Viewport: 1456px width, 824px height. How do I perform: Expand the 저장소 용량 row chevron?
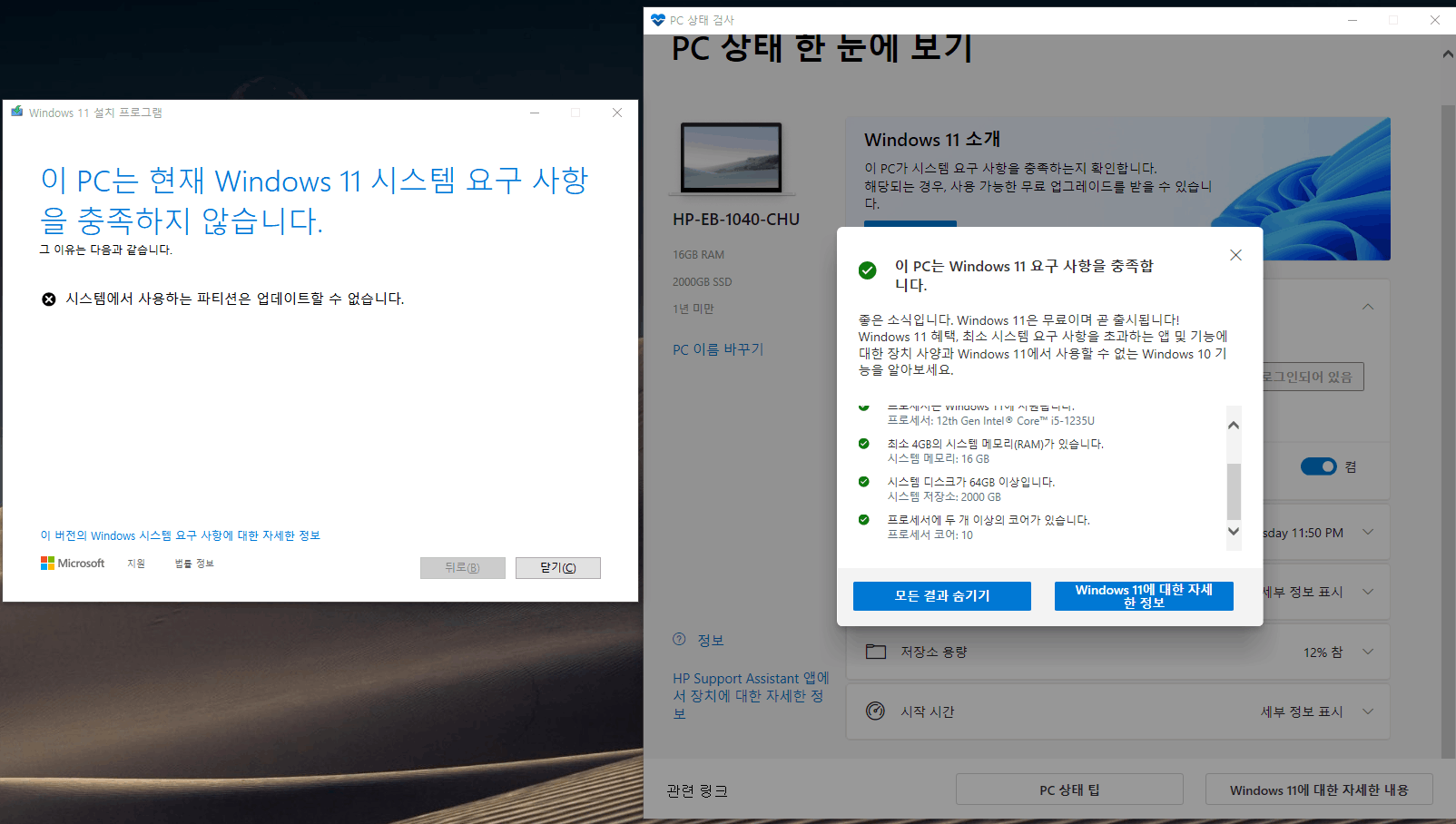click(1368, 652)
